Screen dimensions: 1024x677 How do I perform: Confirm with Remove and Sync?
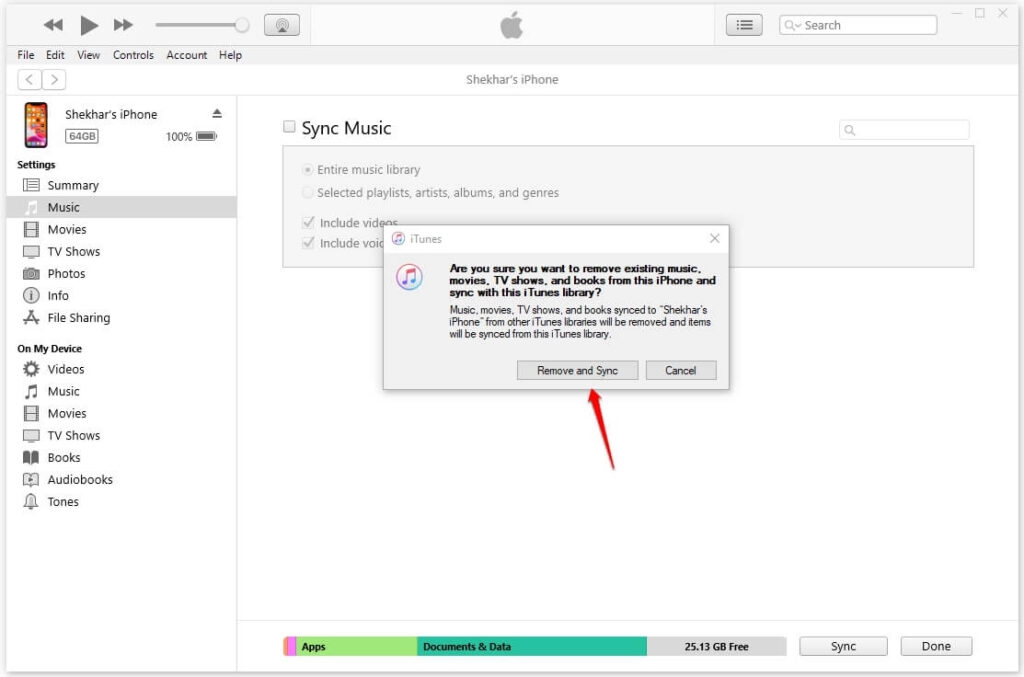click(x=577, y=370)
